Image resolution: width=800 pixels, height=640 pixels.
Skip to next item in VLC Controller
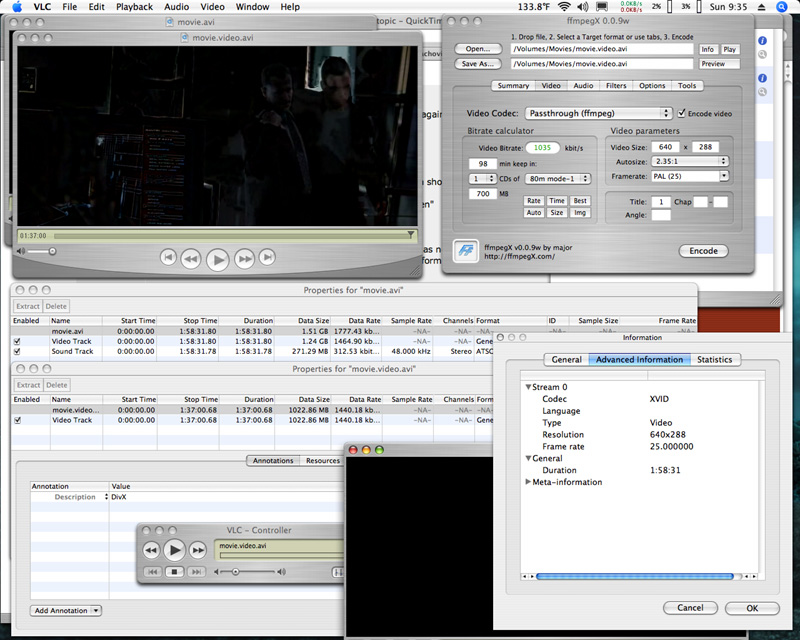196,572
